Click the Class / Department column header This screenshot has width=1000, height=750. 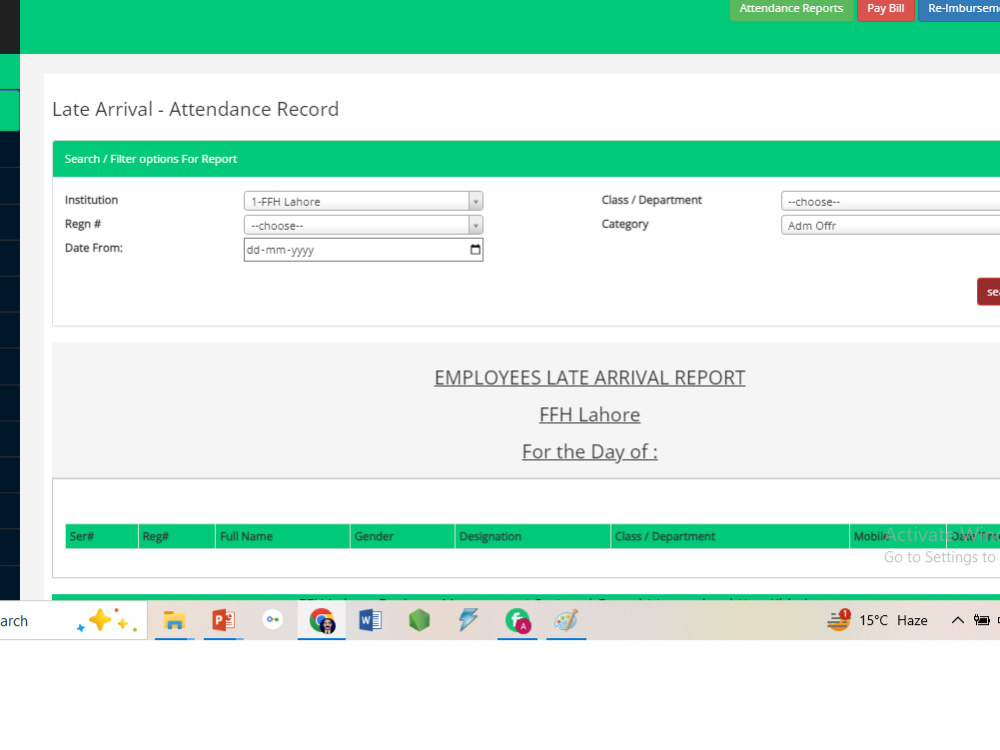click(730, 536)
